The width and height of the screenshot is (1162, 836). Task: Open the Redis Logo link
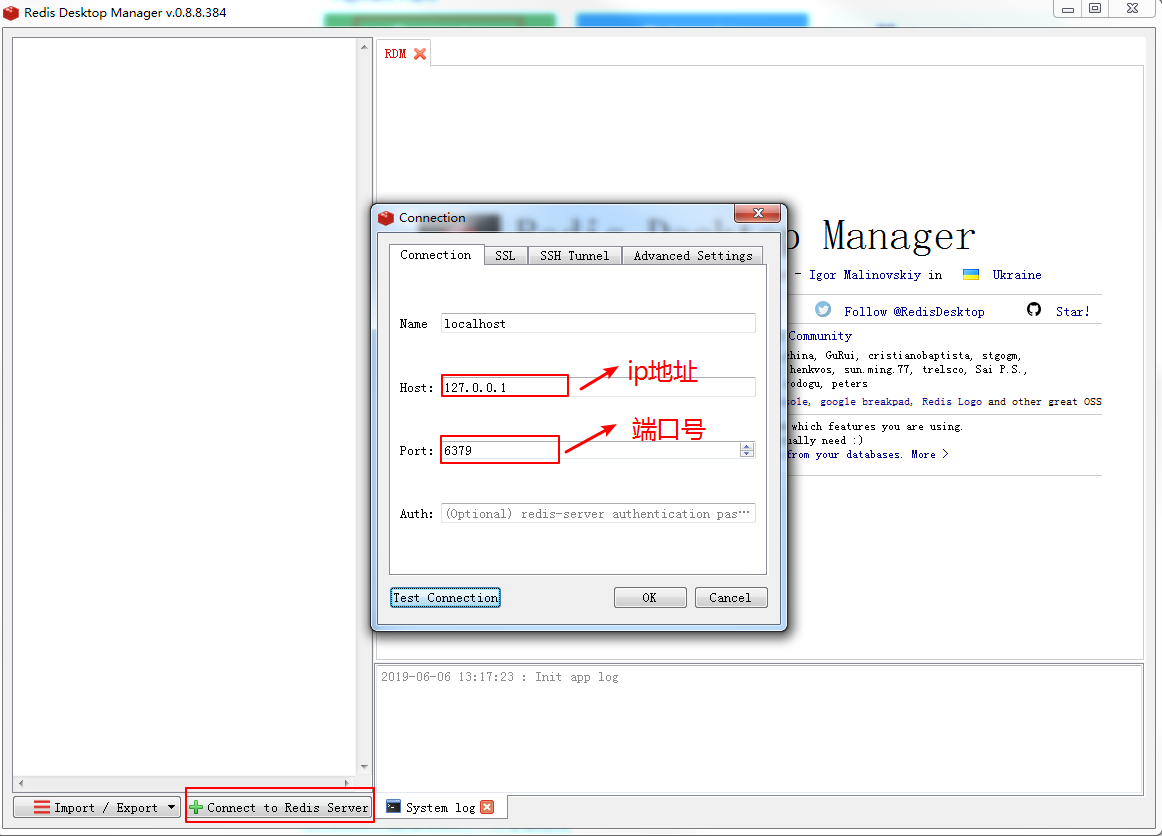pos(952,402)
